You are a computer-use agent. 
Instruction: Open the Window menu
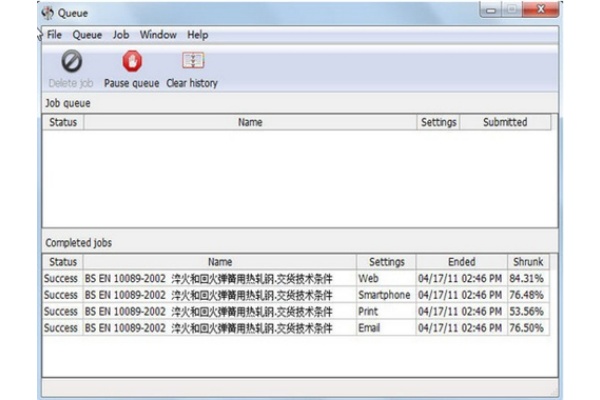point(158,35)
